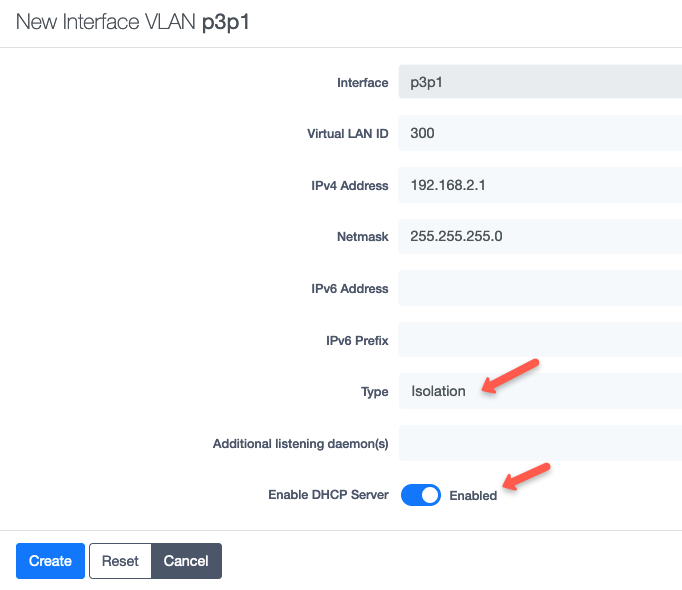Viewport: 682px width, 590px height.
Task: Click the IPv4 Address field containing 192.168.2.1
Action: (540, 185)
